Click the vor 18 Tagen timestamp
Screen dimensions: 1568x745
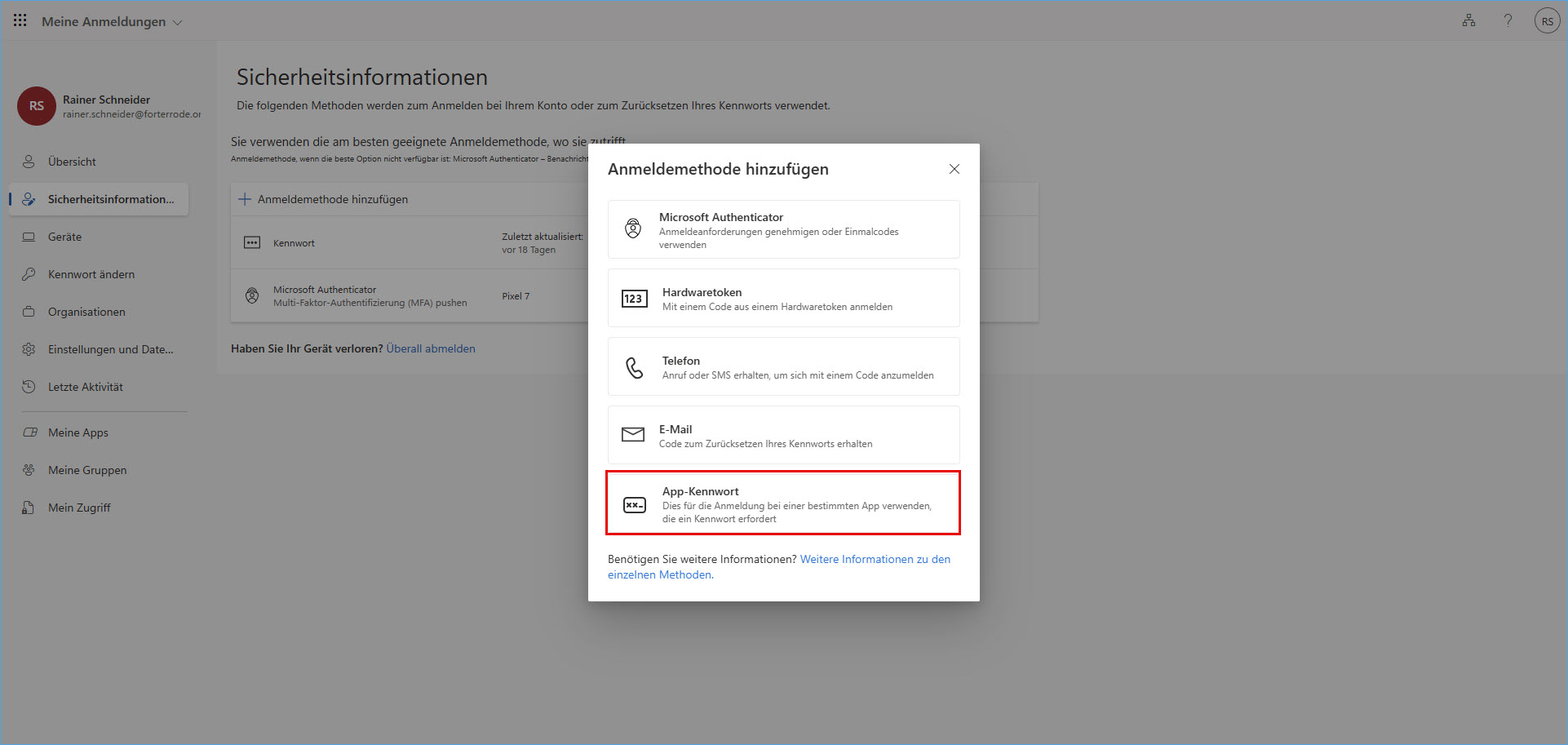pos(529,250)
